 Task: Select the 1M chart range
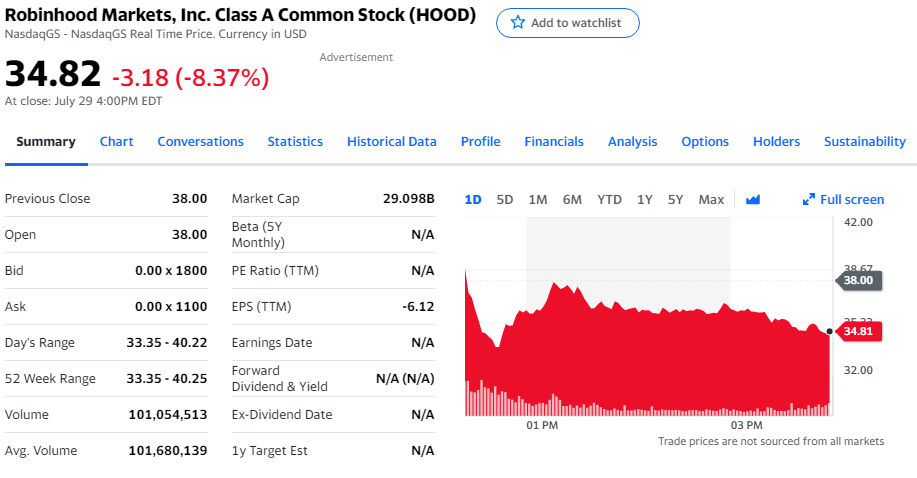click(538, 199)
